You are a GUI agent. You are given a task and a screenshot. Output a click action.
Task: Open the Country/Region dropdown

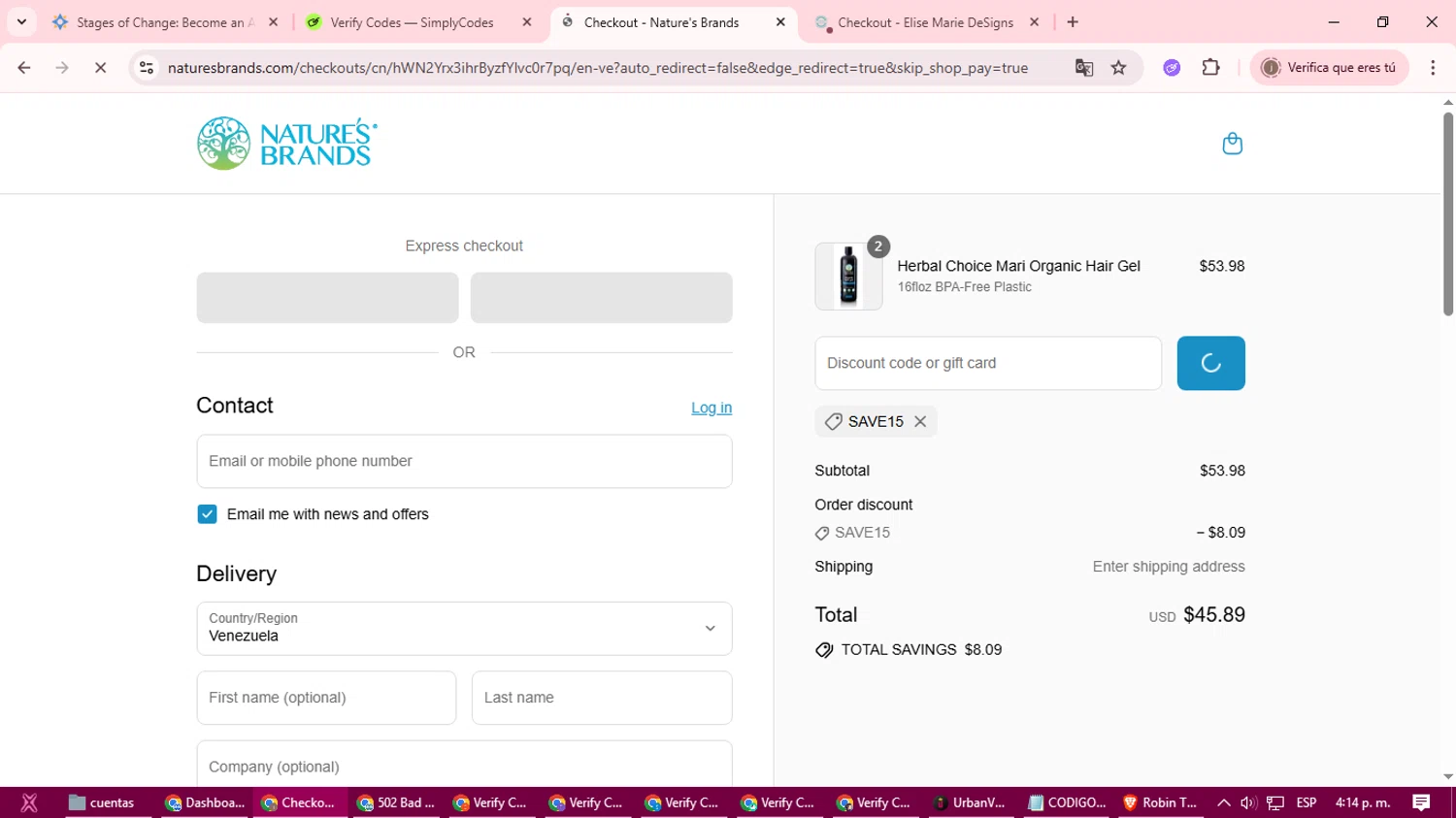click(464, 629)
